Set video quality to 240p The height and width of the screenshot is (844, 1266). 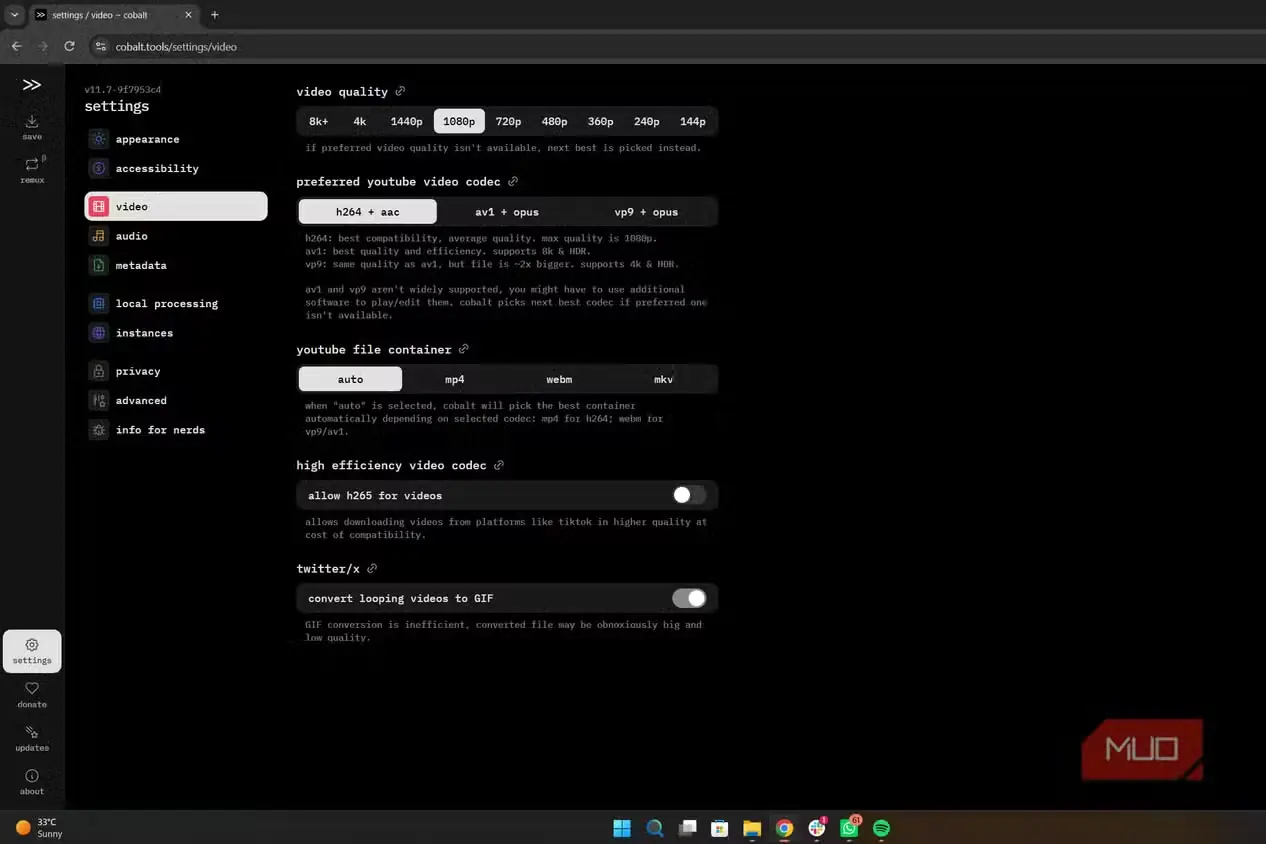[647, 121]
